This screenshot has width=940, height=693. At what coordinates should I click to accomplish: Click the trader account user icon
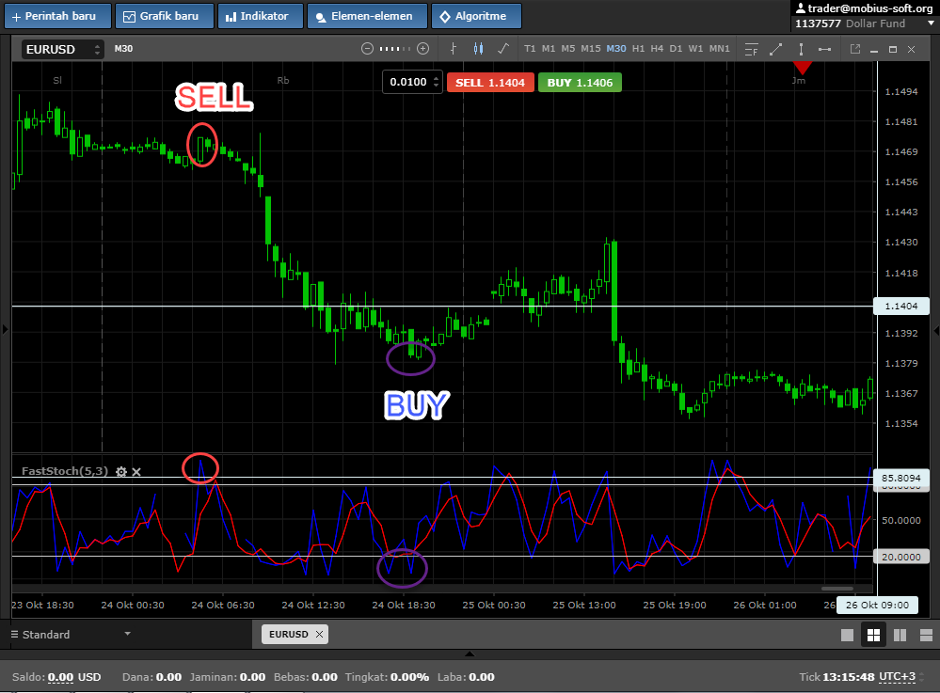[800, 8]
